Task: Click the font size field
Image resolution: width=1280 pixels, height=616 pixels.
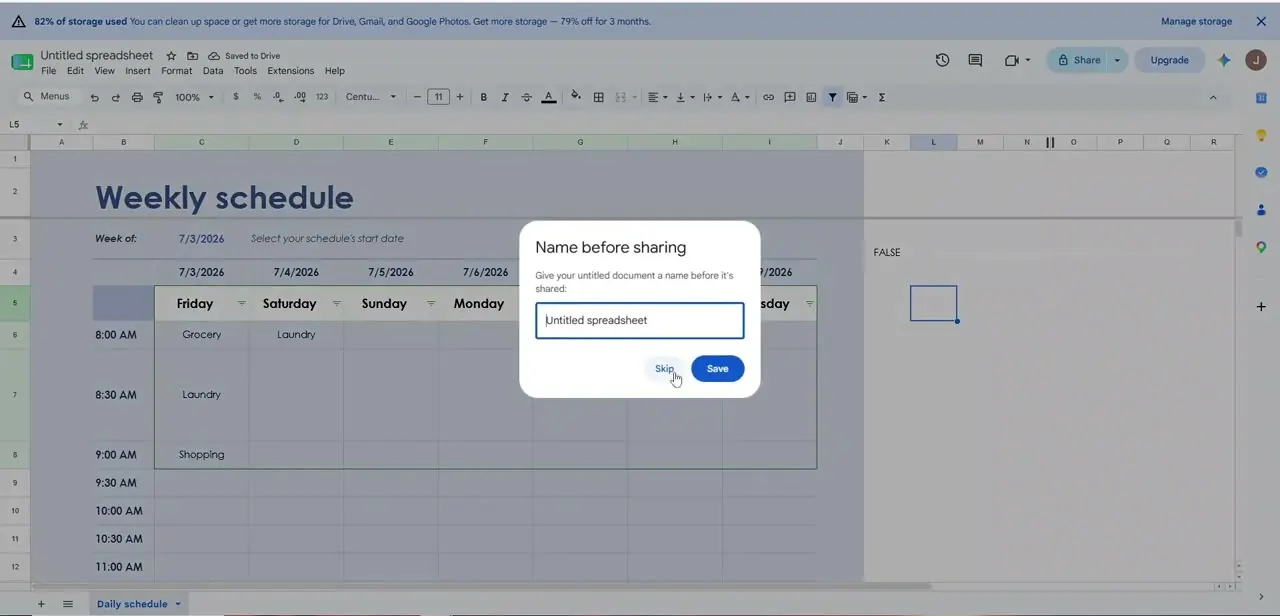Action: click(438, 97)
